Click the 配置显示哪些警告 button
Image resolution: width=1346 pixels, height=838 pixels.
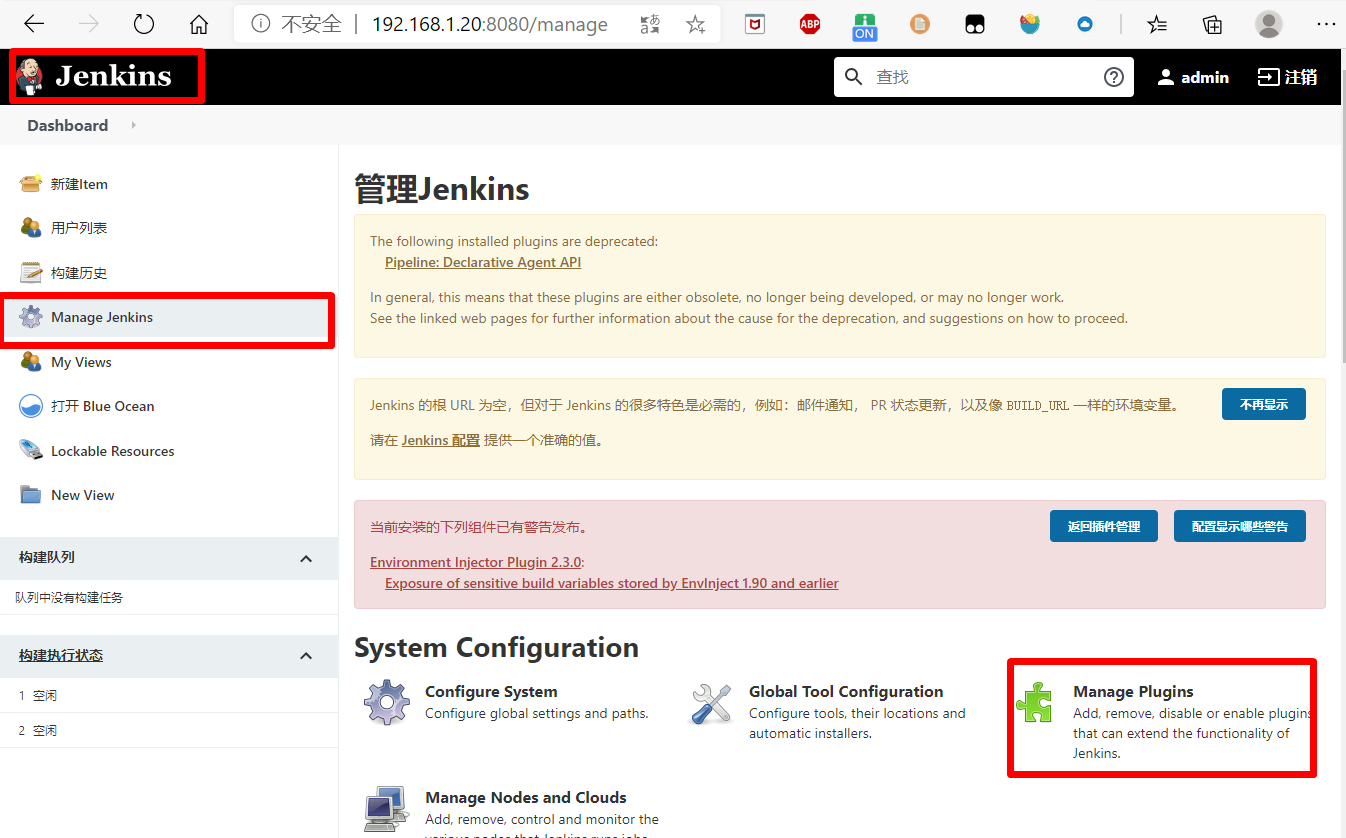point(1239,526)
